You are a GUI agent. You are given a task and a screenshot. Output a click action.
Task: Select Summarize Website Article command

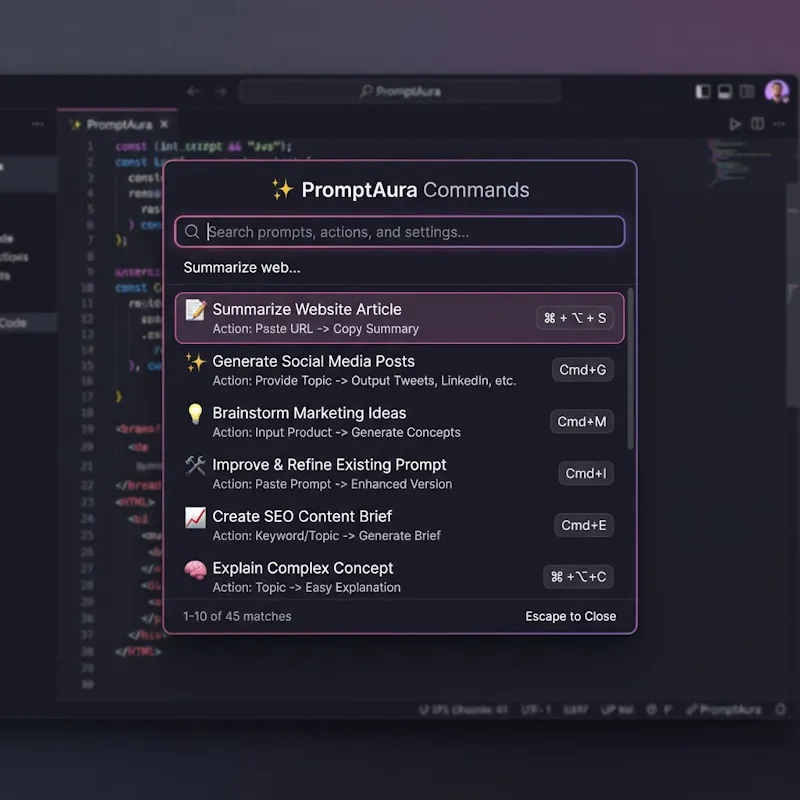399,318
